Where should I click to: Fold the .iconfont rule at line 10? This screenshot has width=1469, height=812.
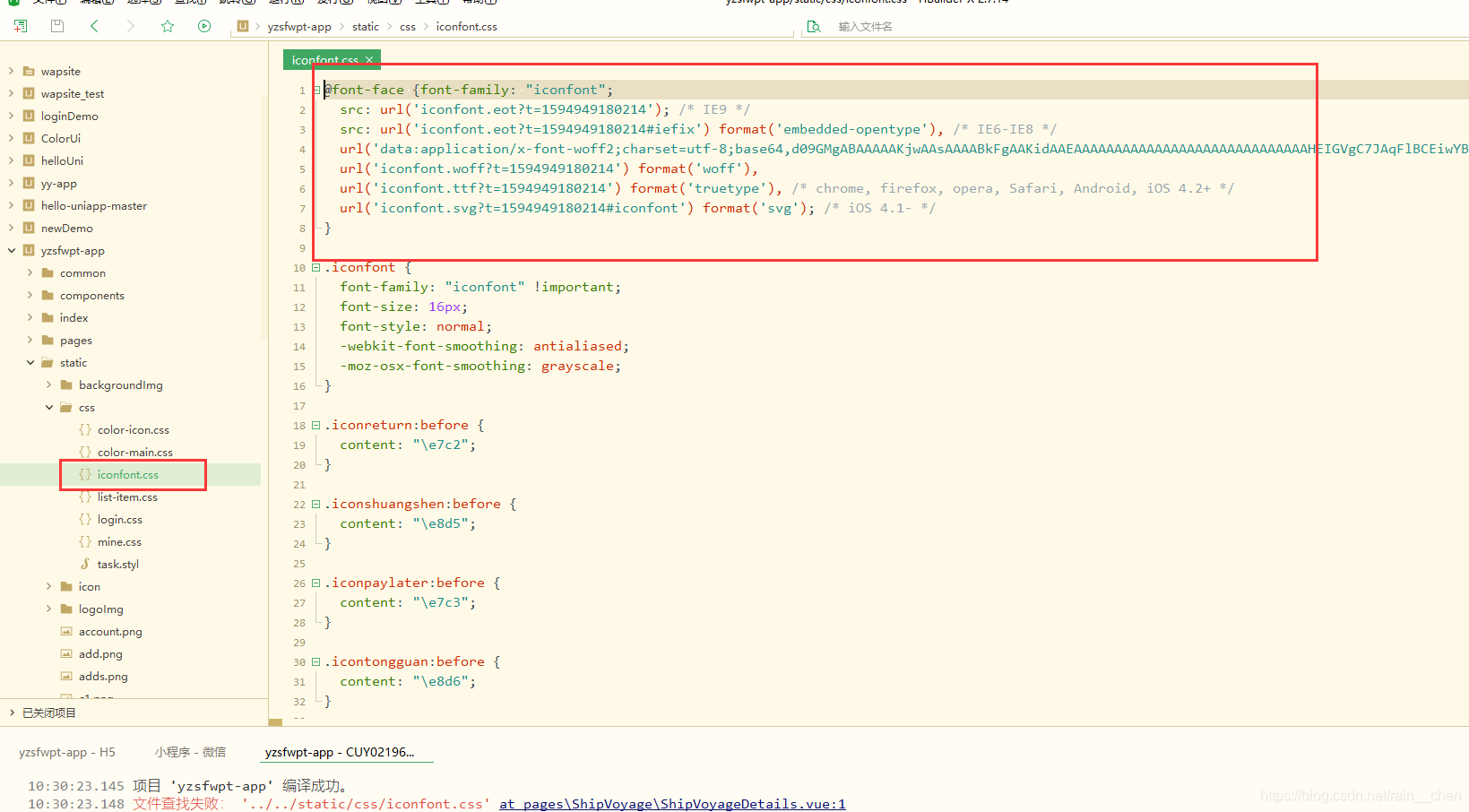315,267
